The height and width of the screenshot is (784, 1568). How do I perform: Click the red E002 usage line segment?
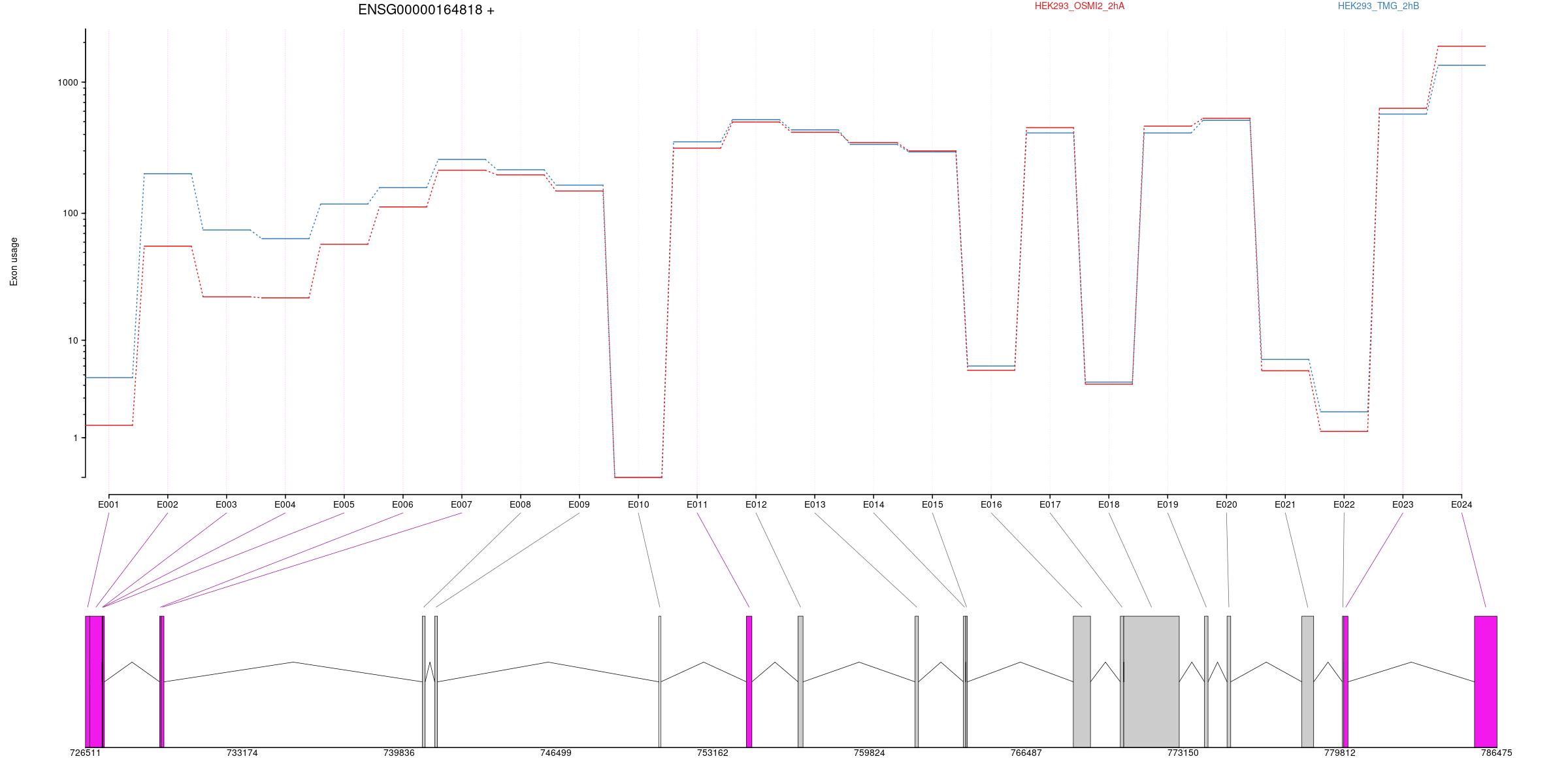click(x=167, y=246)
